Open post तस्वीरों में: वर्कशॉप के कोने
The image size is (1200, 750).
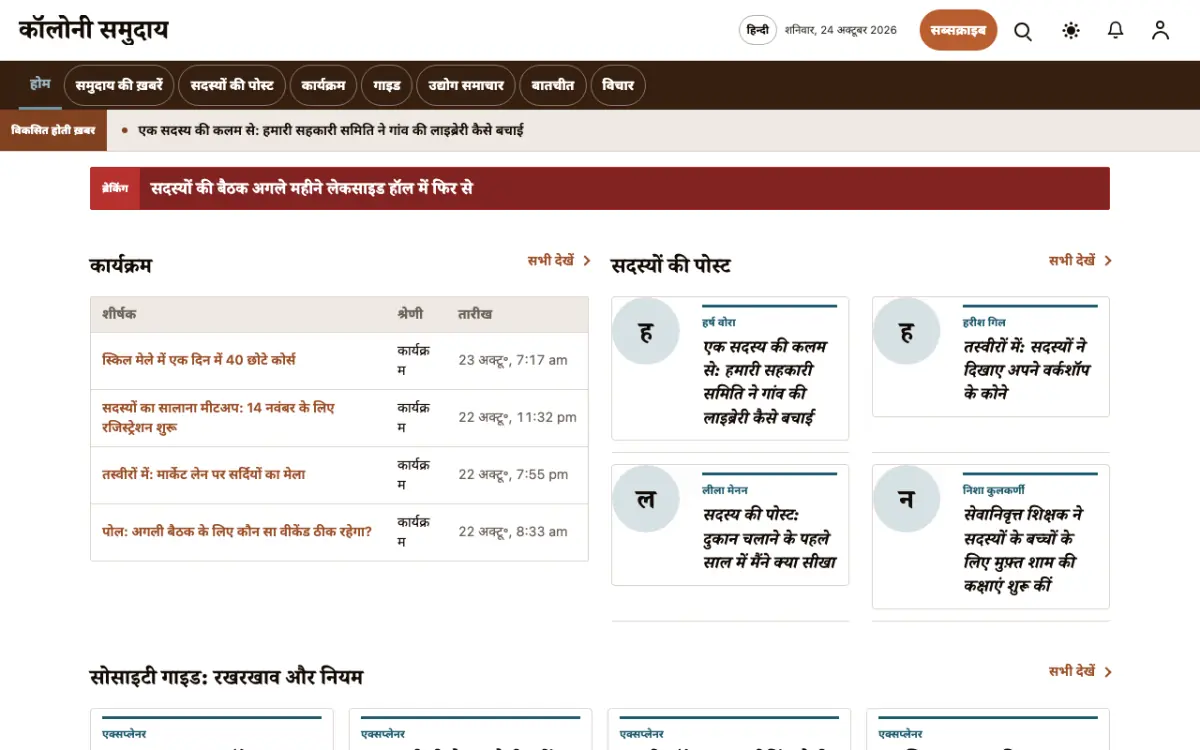pyautogui.click(x=1027, y=370)
